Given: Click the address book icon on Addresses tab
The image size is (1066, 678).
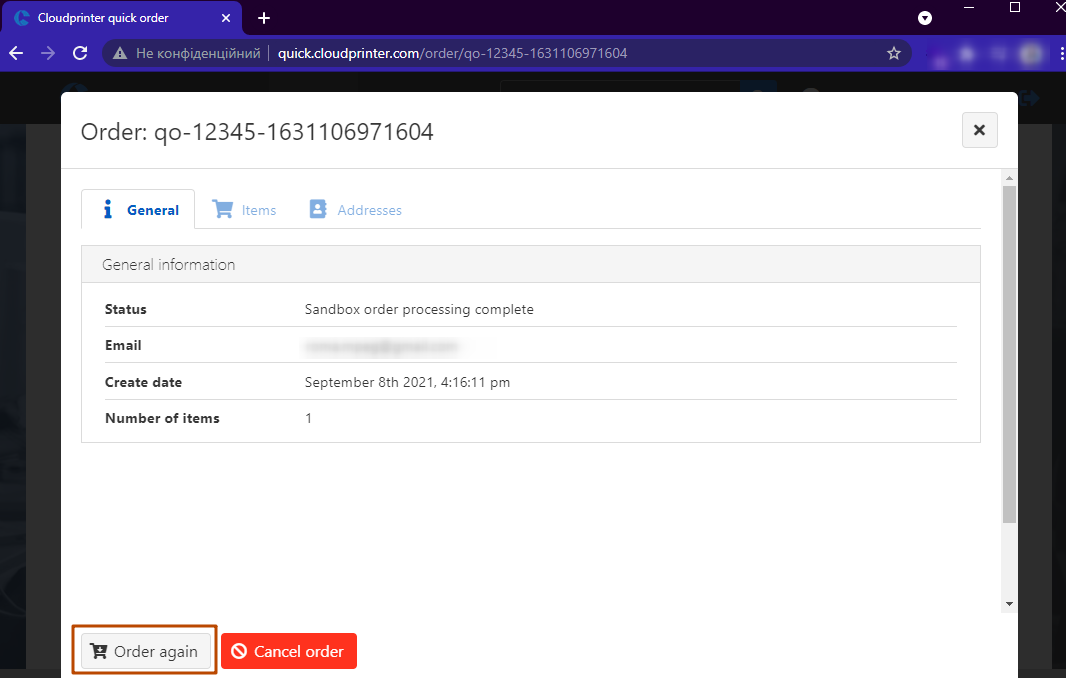Looking at the screenshot, I should pos(317,209).
